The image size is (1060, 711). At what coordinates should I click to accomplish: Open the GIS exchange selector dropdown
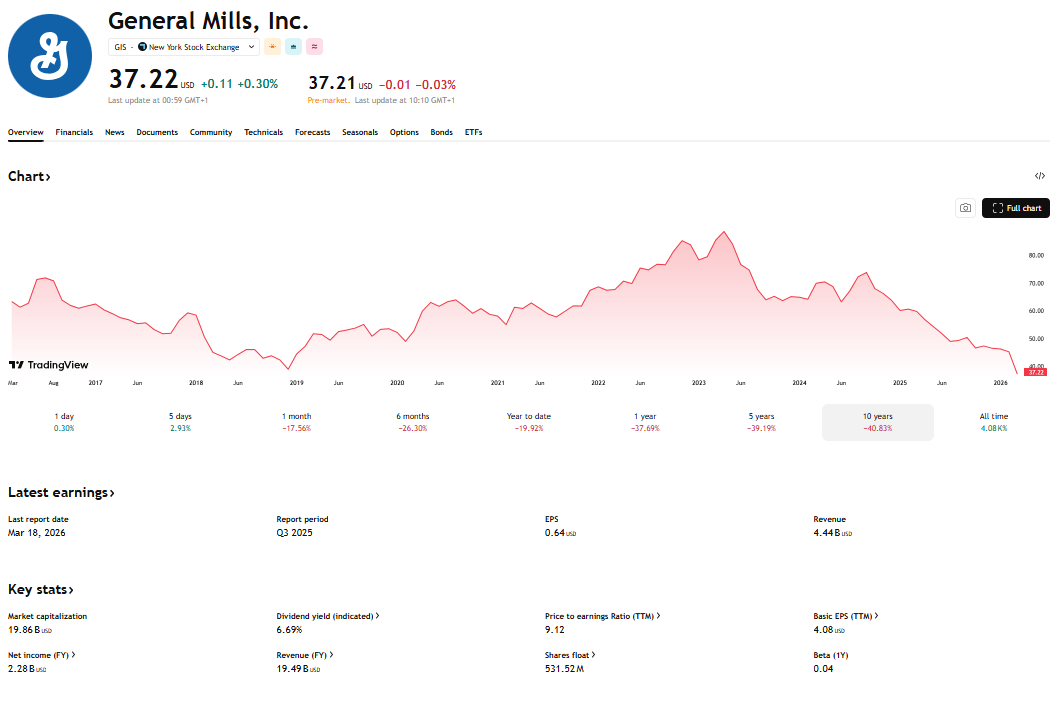[x=184, y=47]
